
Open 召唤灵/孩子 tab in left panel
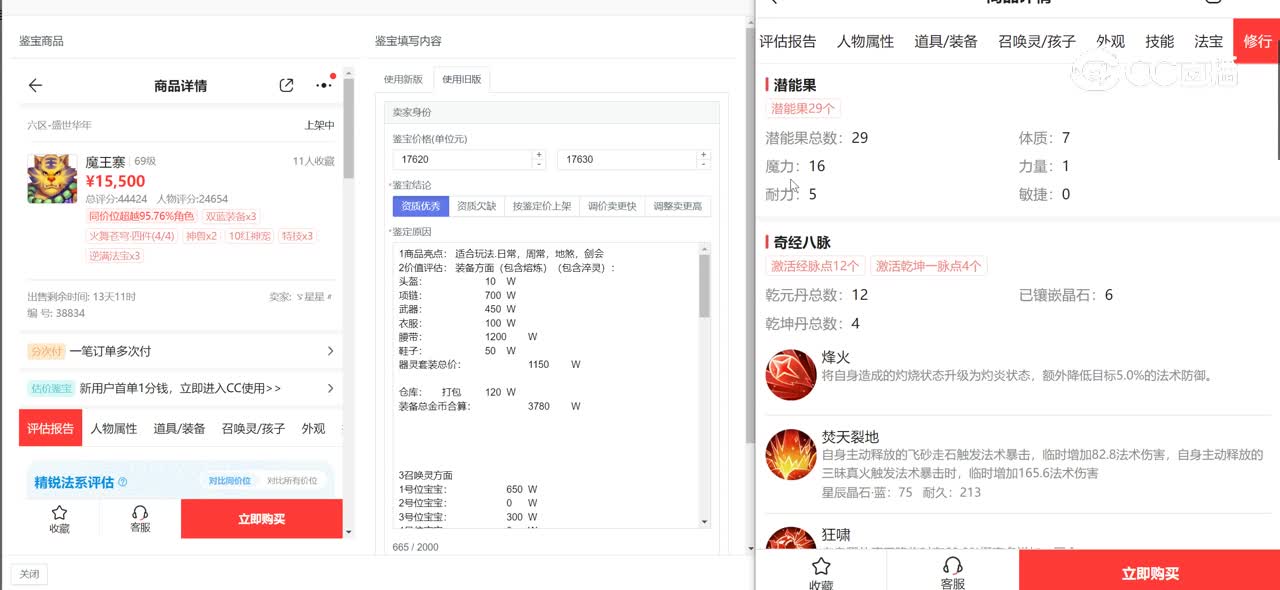[x=254, y=428]
